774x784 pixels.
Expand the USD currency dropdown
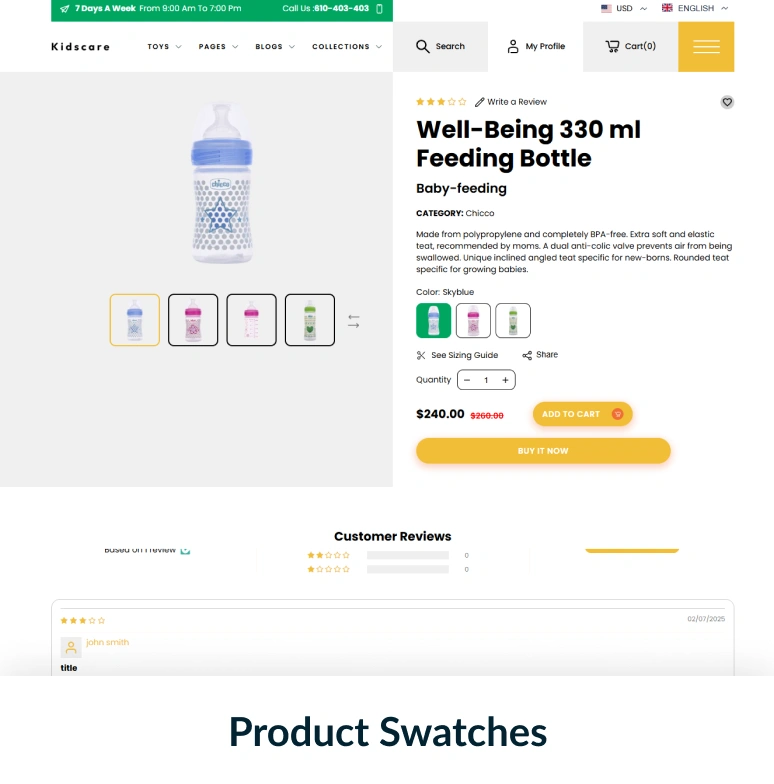pos(624,8)
